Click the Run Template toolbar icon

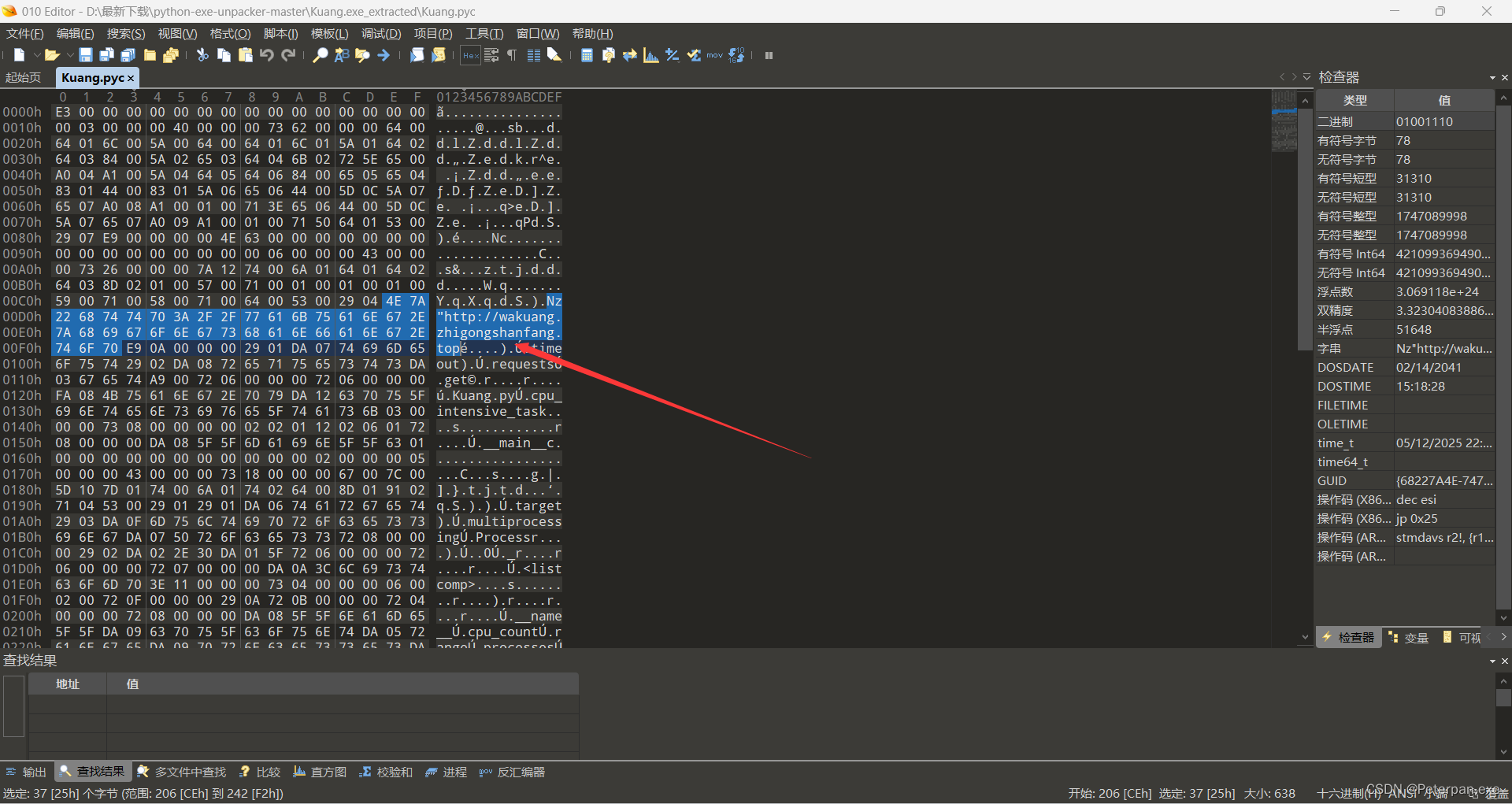pos(439,55)
